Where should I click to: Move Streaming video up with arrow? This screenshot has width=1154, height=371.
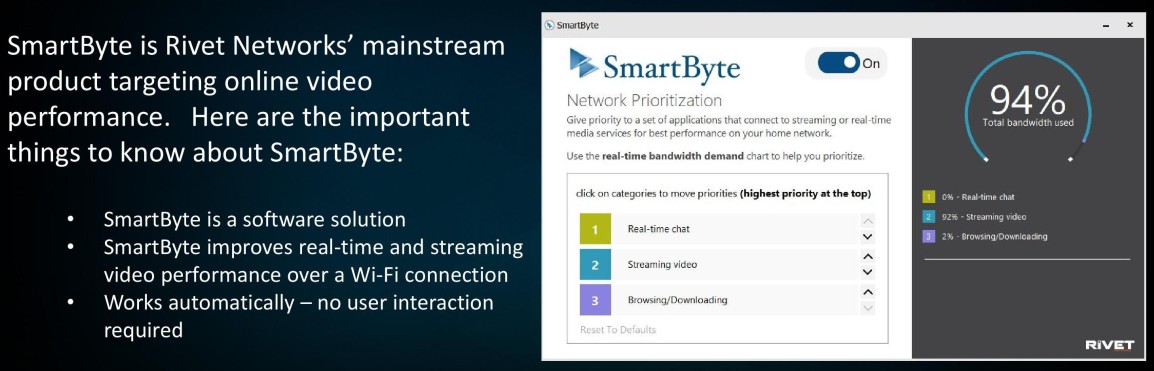(867, 256)
